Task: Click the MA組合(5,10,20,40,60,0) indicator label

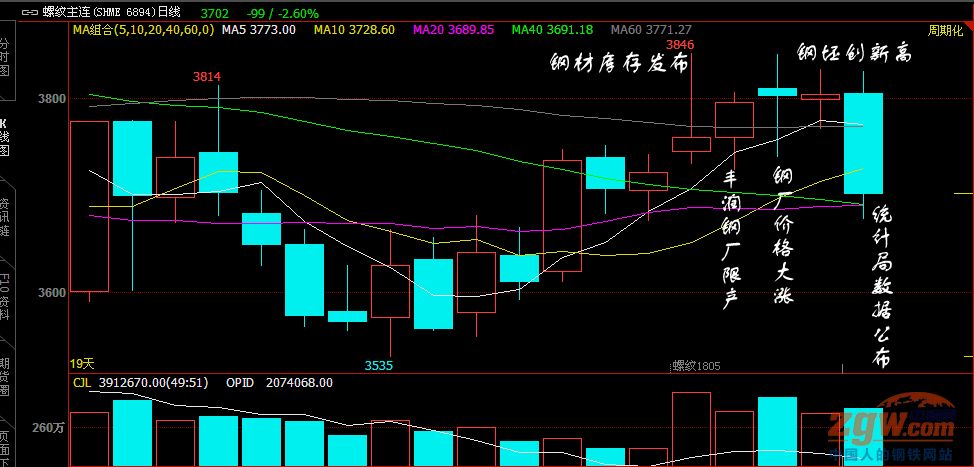Action: pyautogui.click(x=143, y=29)
